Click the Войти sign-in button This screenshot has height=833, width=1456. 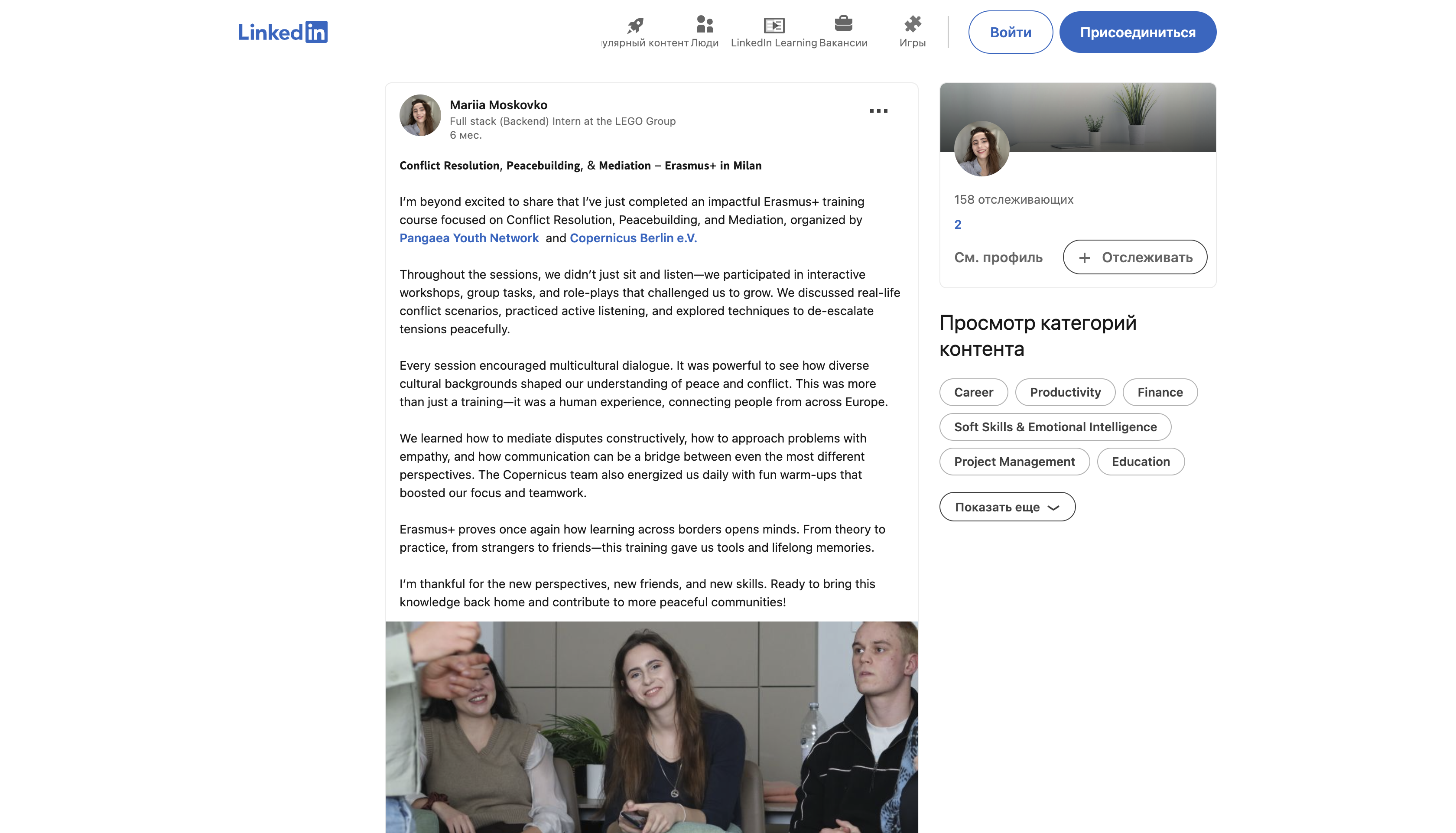point(1010,32)
